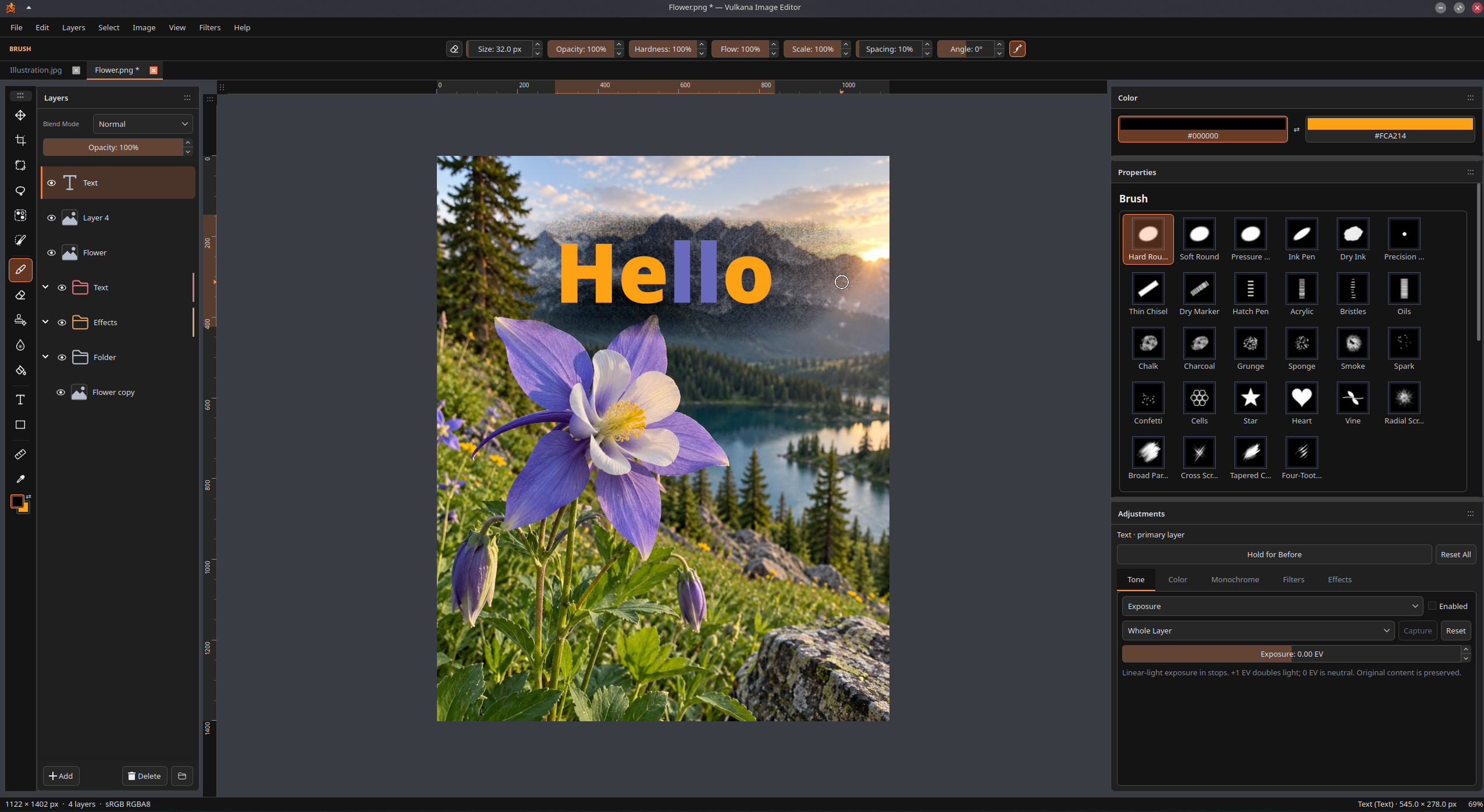Open the Layers panel options grip
Screen dimensions: 1484x812
[187, 98]
